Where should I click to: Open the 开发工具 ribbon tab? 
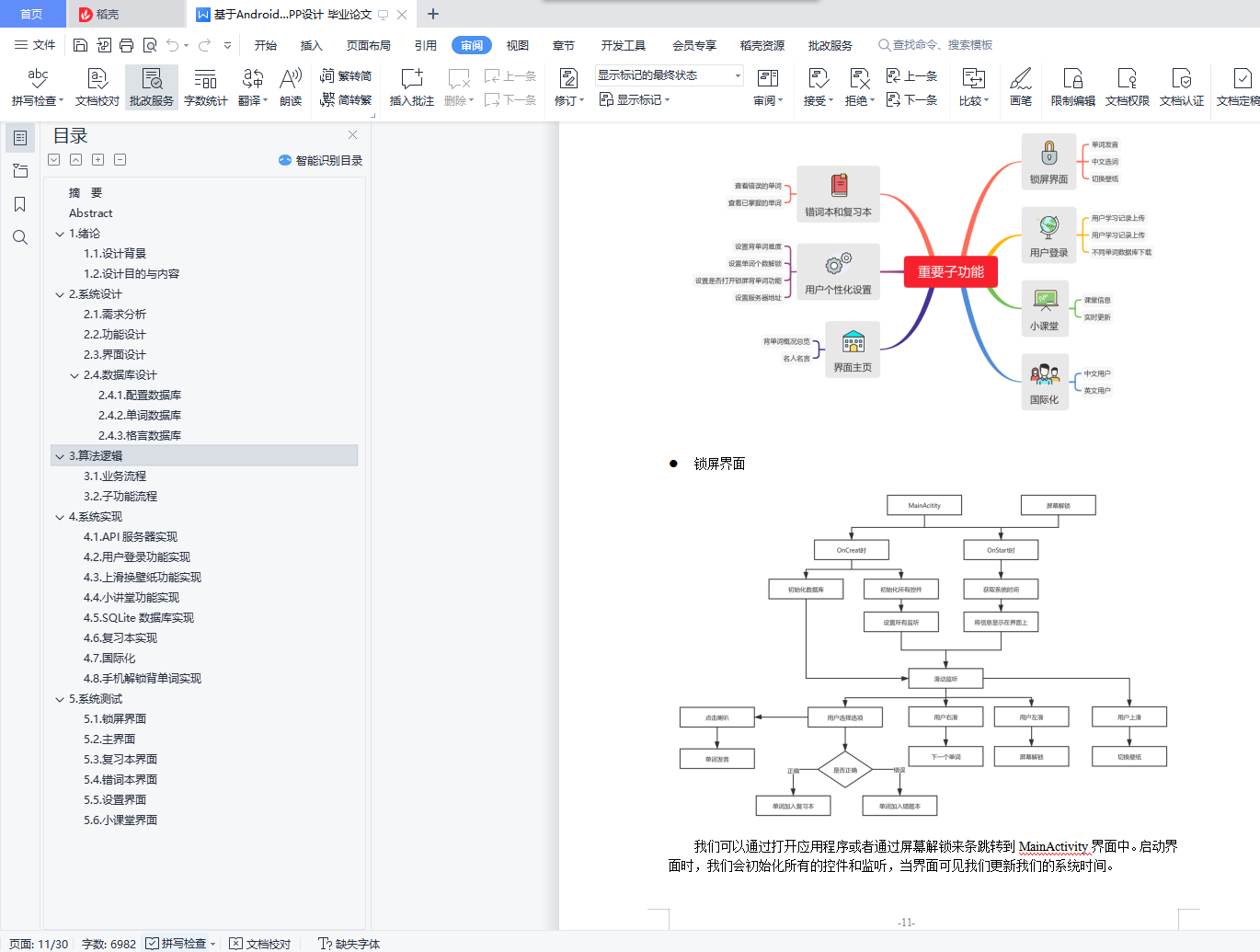[x=624, y=45]
